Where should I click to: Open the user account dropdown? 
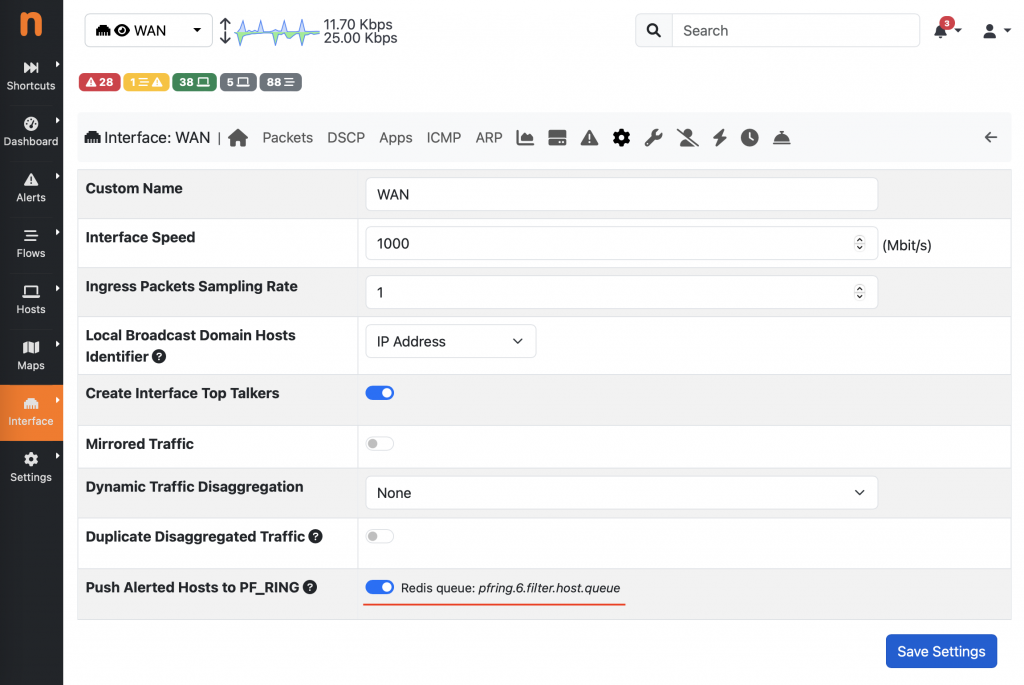[996, 30]
